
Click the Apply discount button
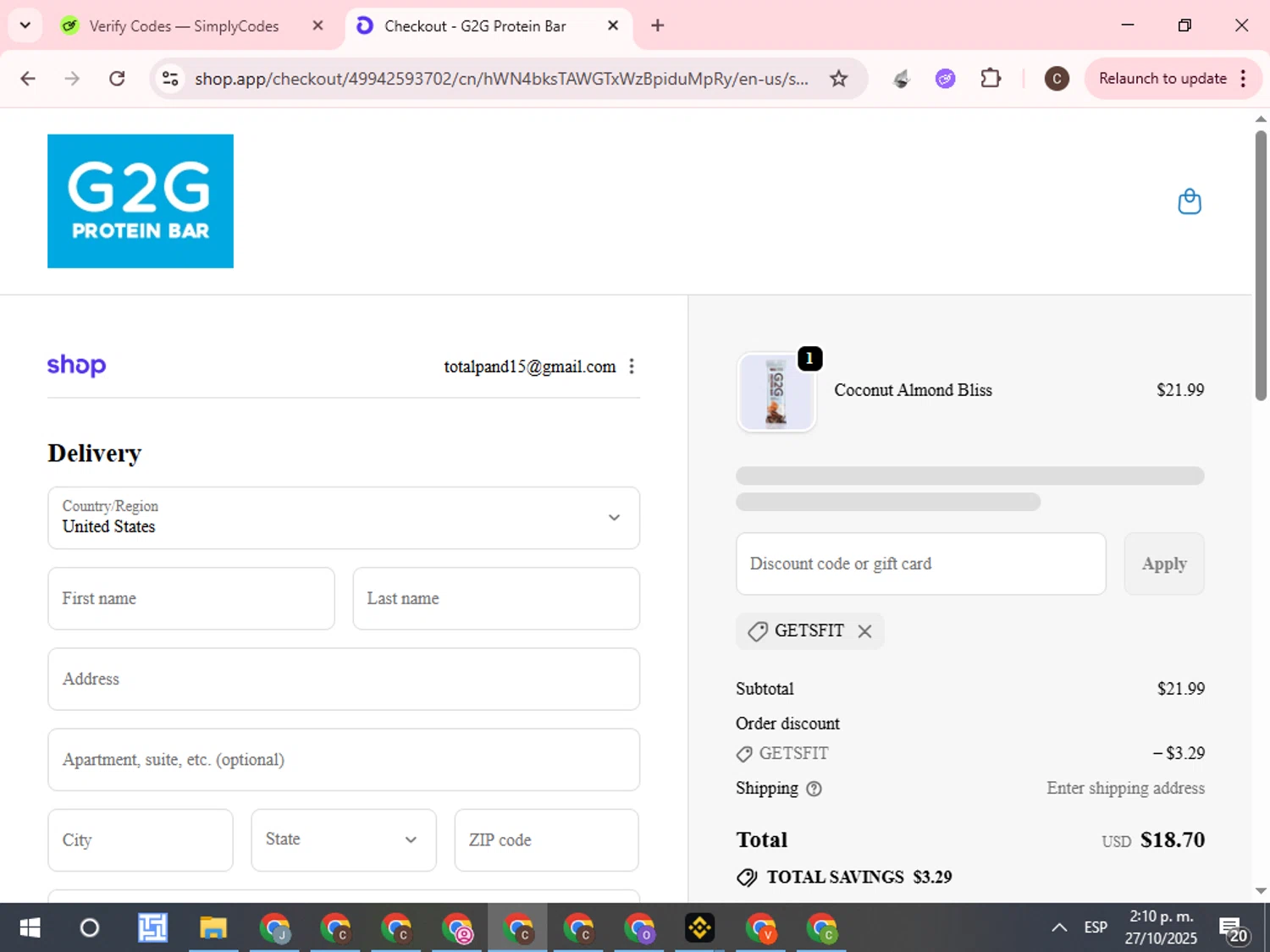(1164, 564)
